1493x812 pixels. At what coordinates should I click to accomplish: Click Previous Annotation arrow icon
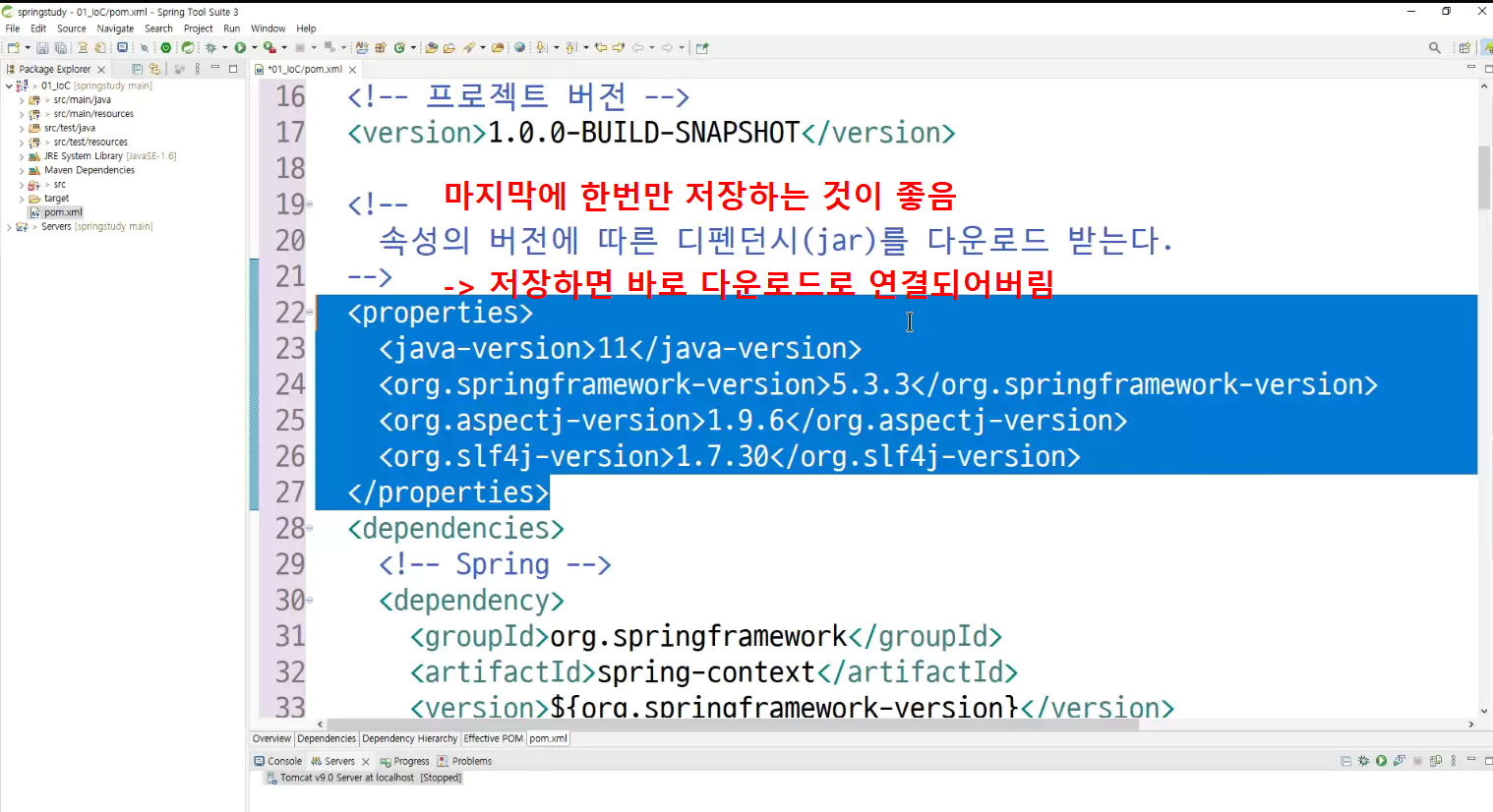(x=570, y=47)
